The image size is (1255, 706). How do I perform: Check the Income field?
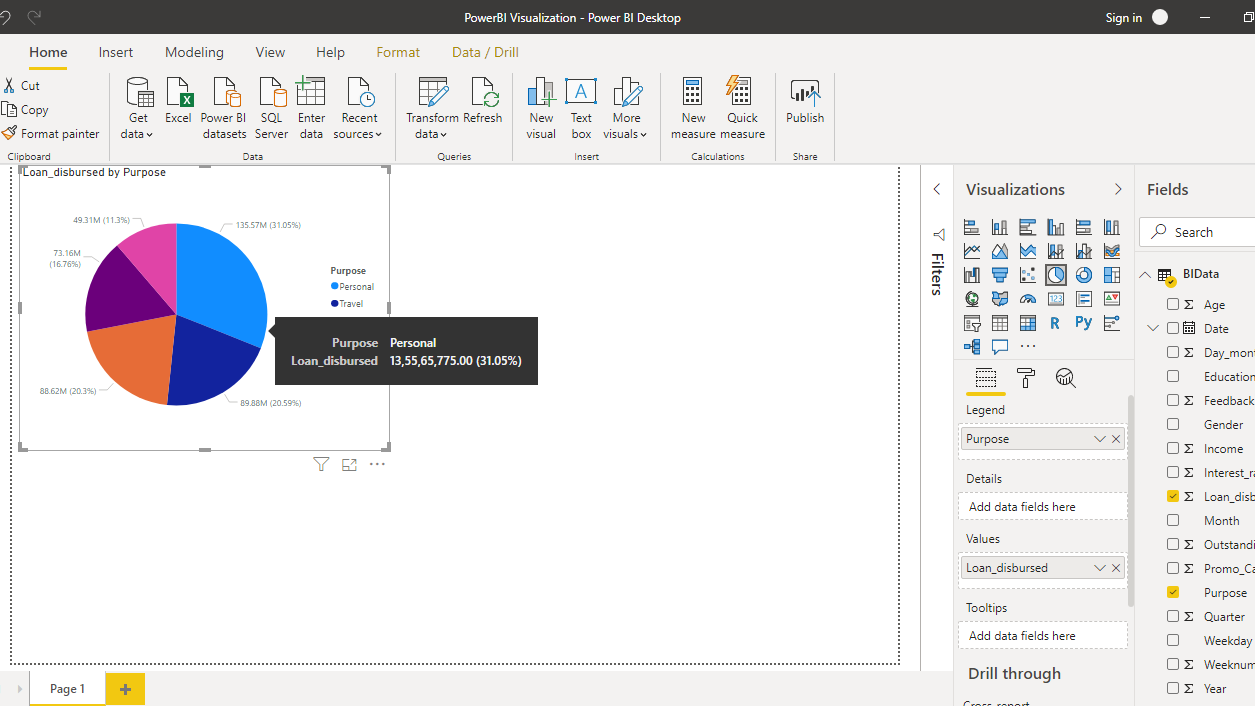click(1173, 448)
